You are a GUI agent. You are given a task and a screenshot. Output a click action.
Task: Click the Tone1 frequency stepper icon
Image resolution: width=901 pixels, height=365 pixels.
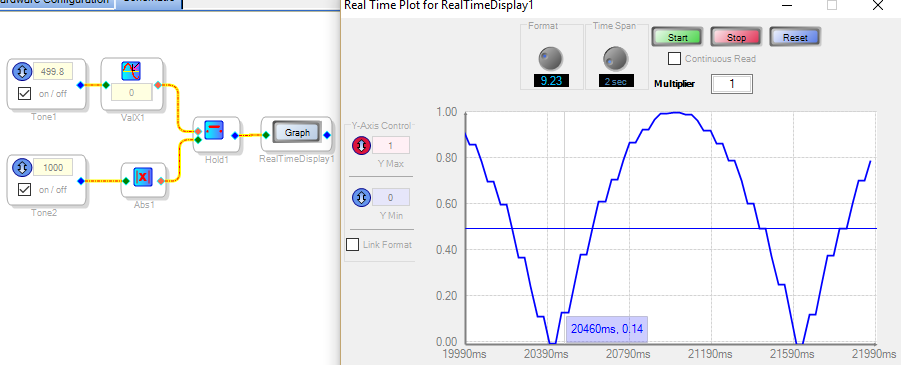22,72
